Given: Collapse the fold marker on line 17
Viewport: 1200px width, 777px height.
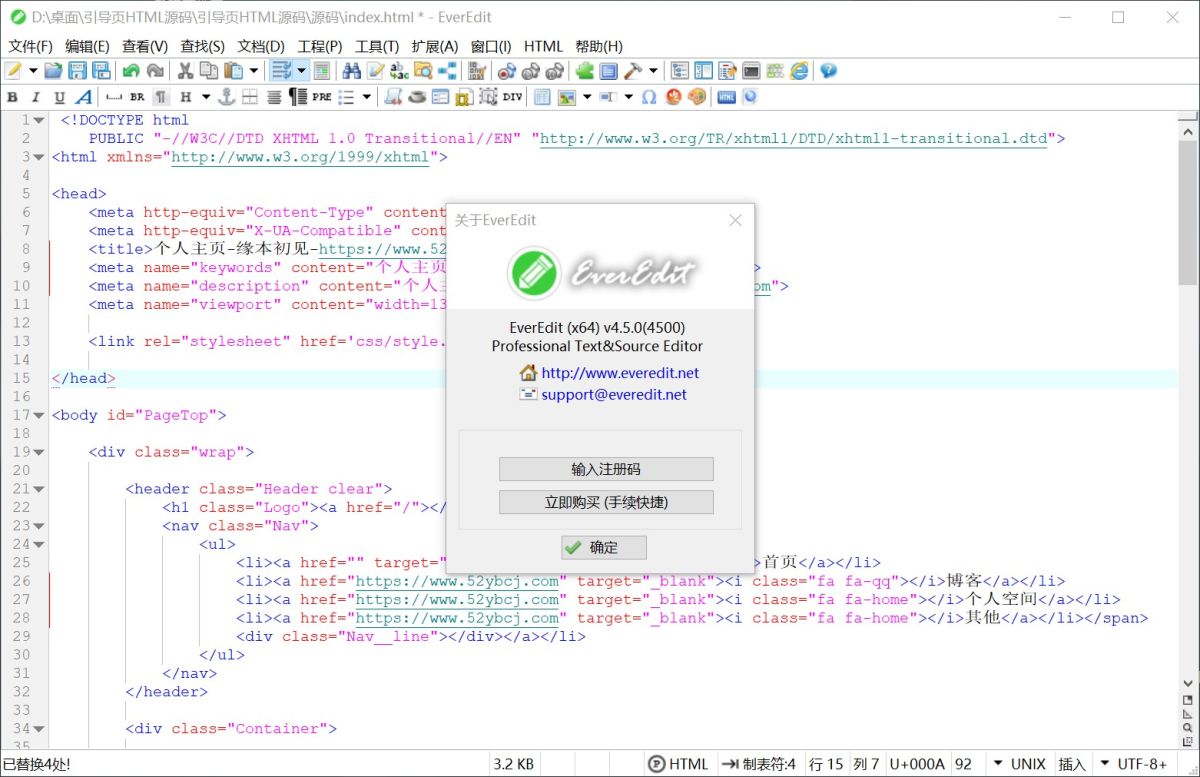Looking at the screenshot, I should 39,415.
